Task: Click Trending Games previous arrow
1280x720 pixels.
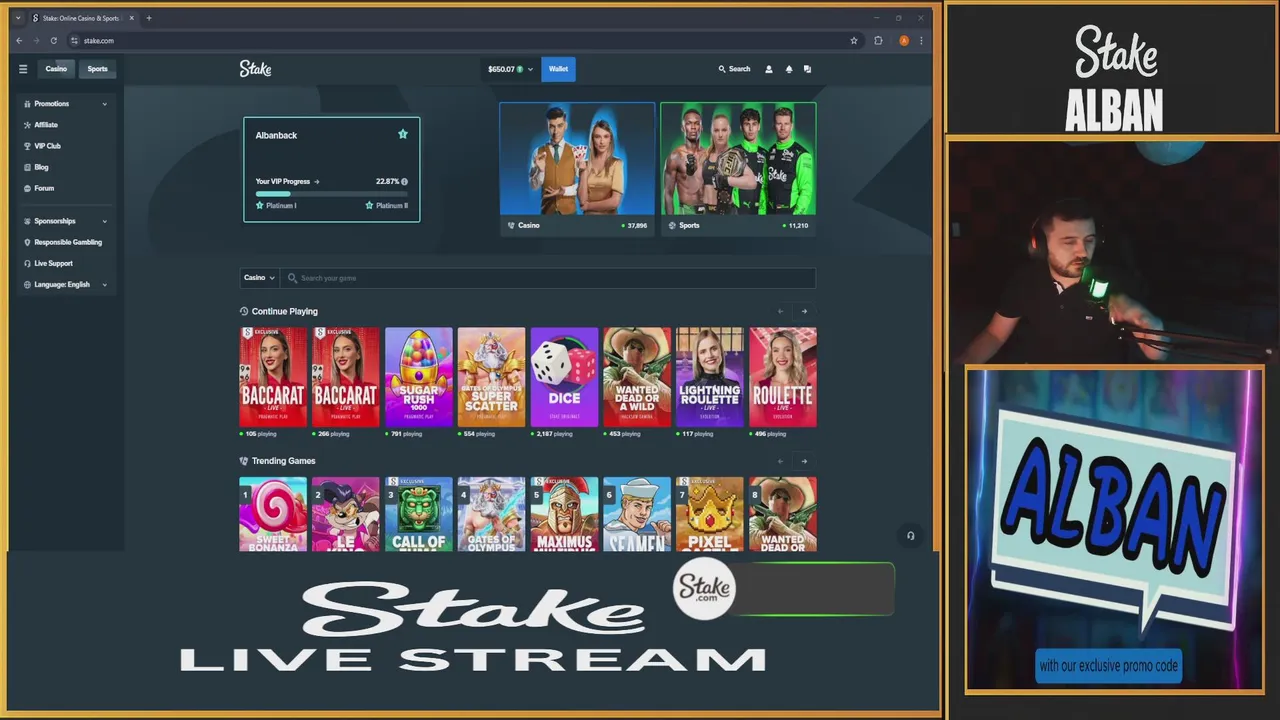Action: click(781, 461)
